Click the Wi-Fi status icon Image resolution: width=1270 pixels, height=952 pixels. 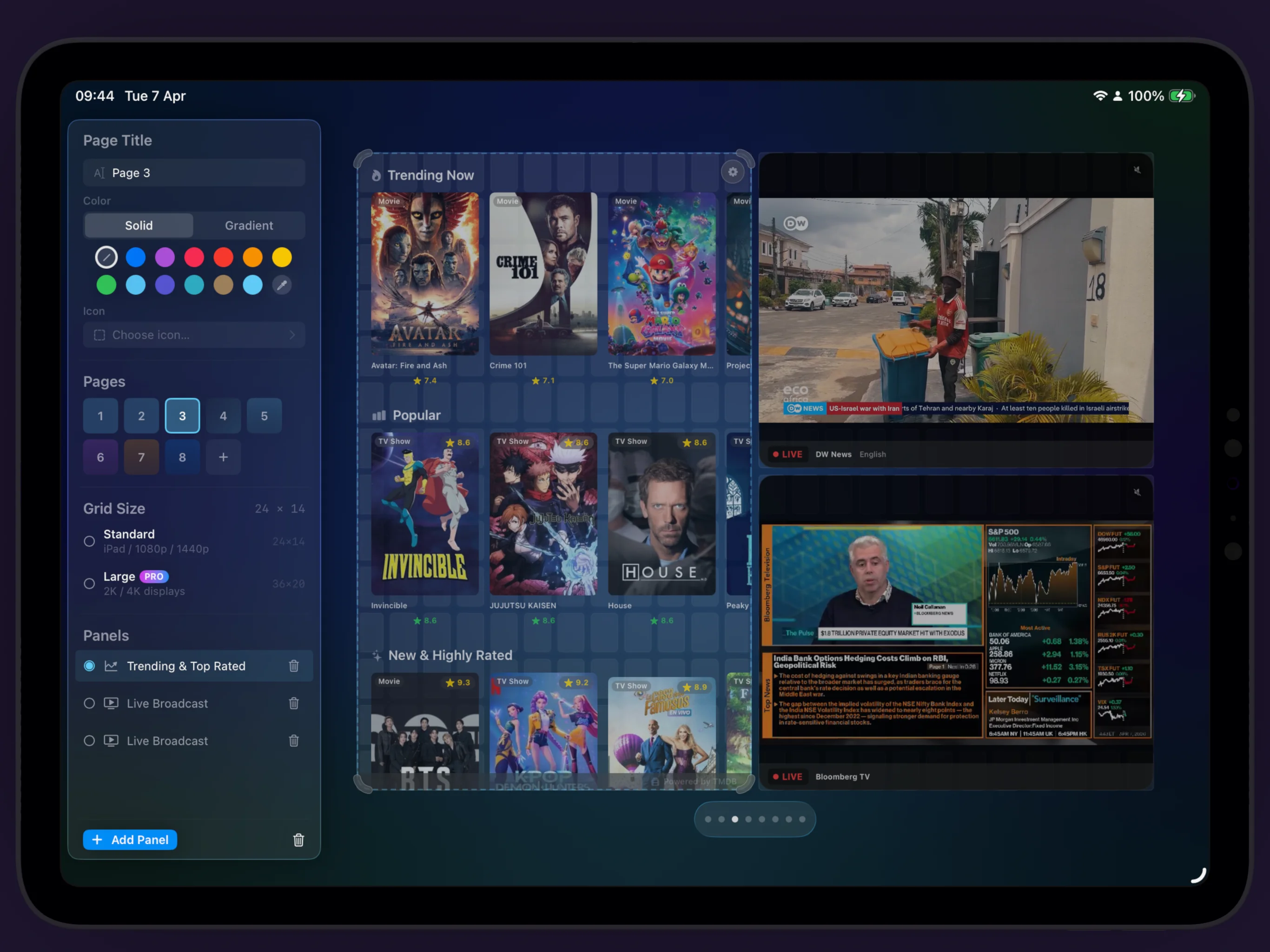pos(1099,96)
